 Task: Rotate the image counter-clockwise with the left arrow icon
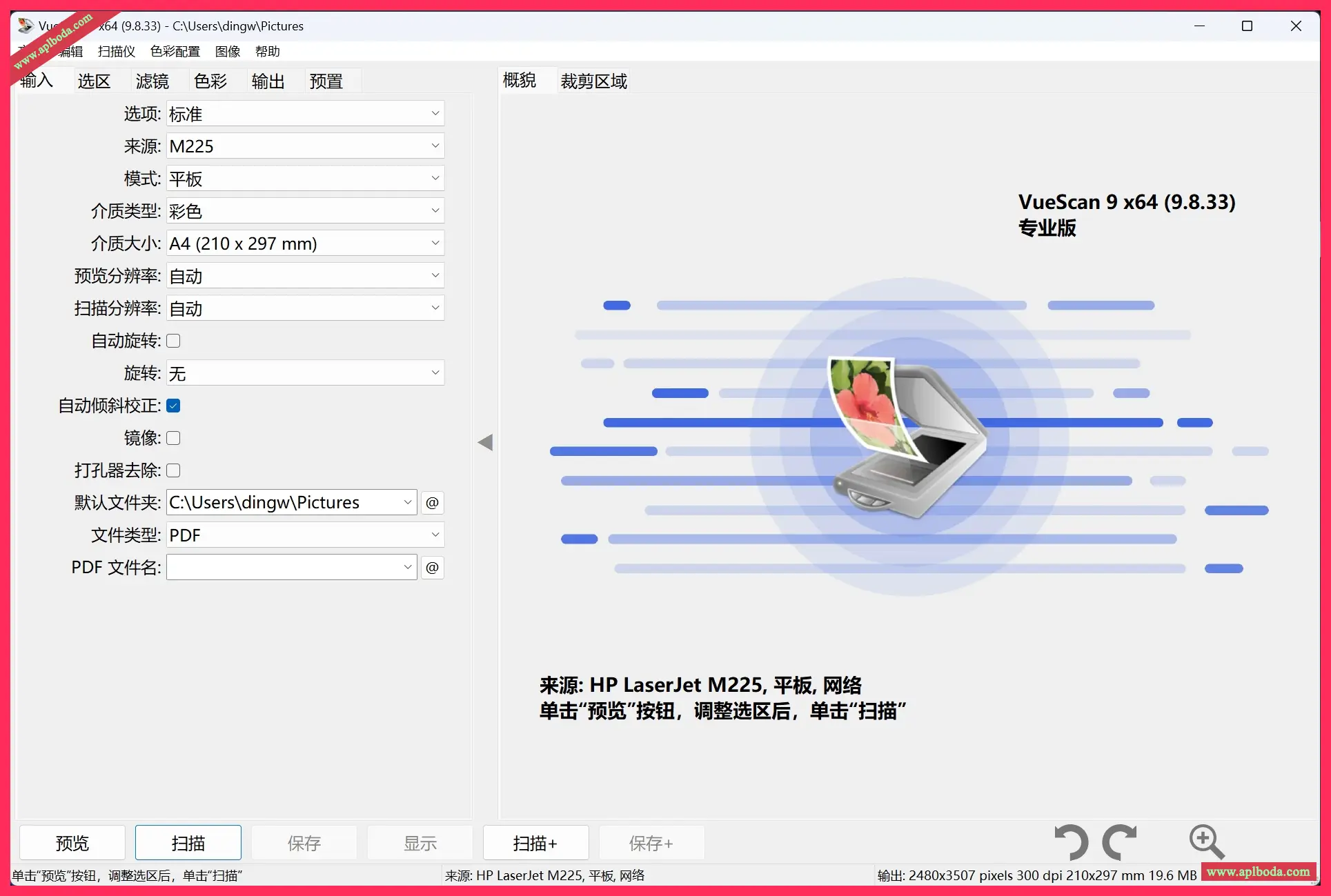pyautogui.click(x=1071, y=842)
